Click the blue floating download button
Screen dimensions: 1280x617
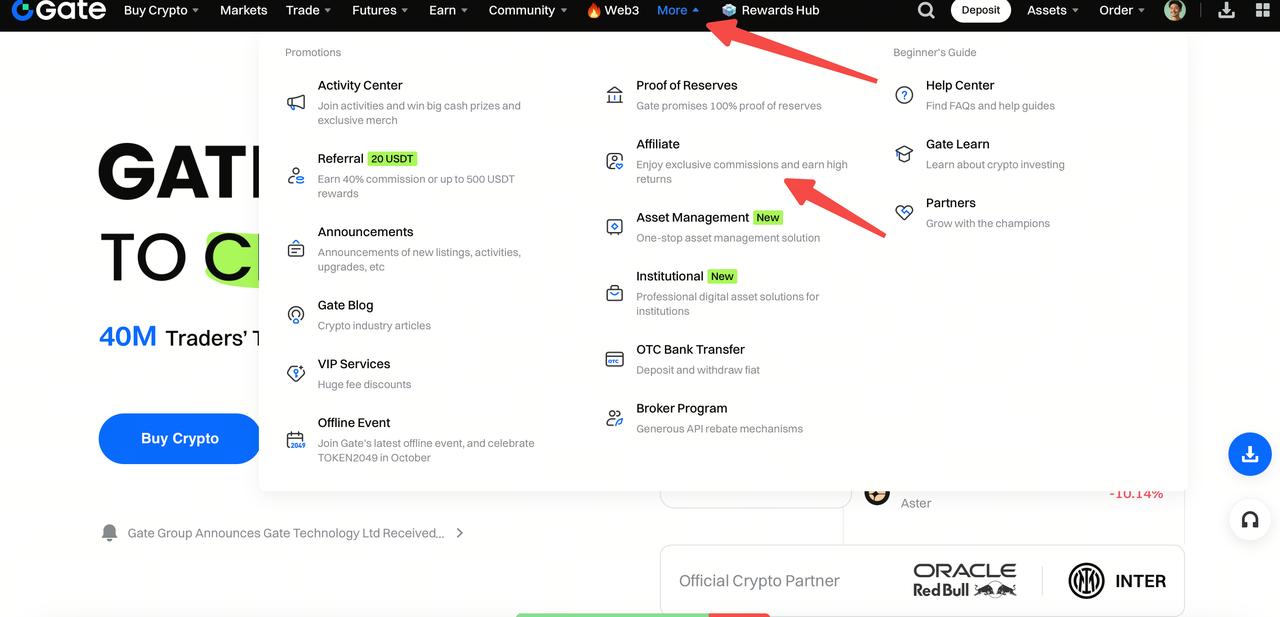click(1249, 455)
